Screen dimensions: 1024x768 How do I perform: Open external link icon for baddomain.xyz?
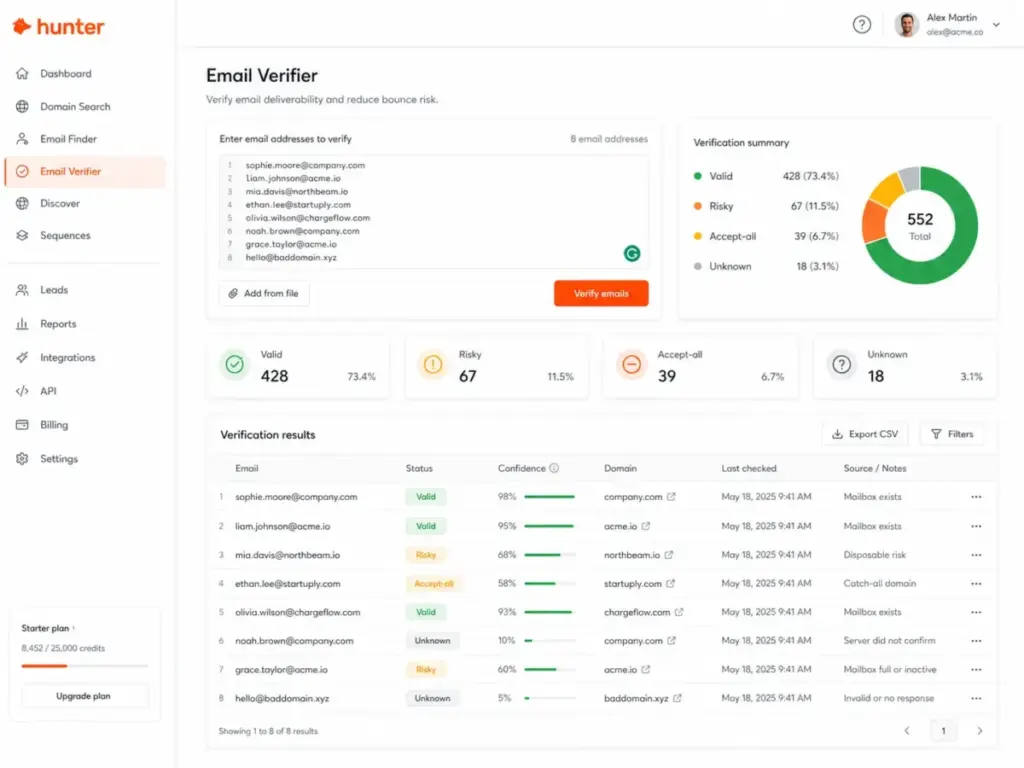pyautogui.click(x=677, y=698)
